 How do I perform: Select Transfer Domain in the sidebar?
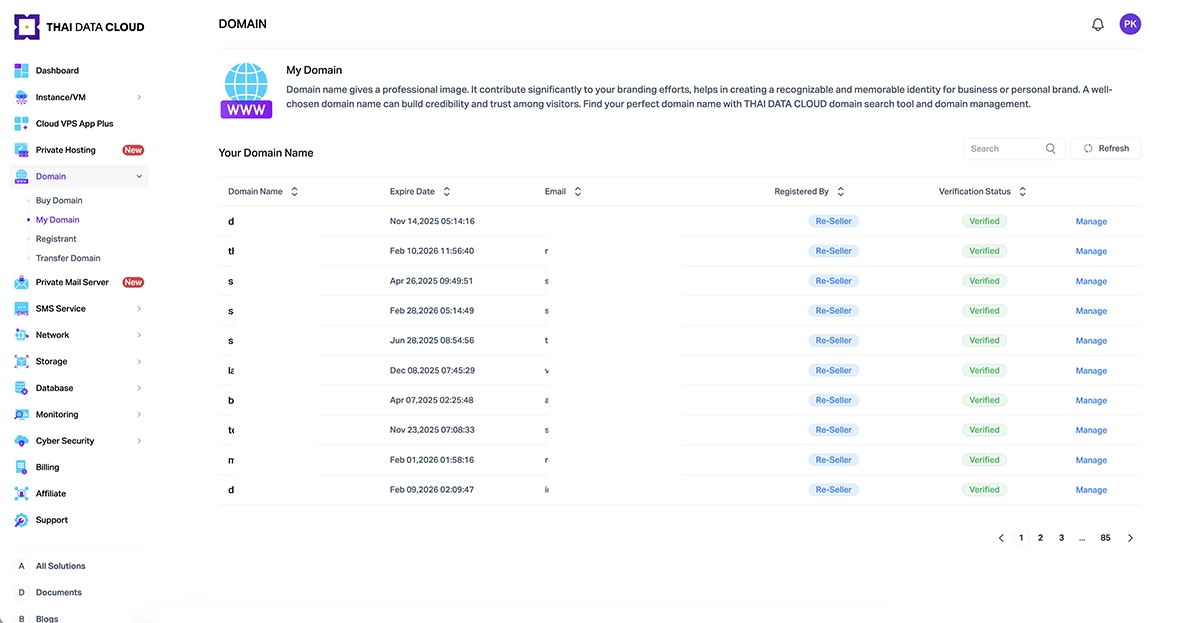(x=68, y=258)
